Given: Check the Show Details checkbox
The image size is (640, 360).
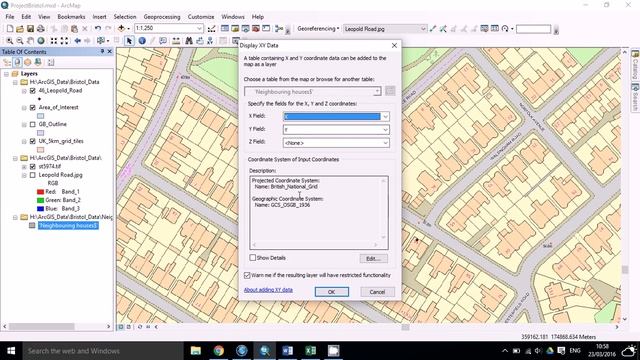Looking at the screenshot, I should 253,258.
